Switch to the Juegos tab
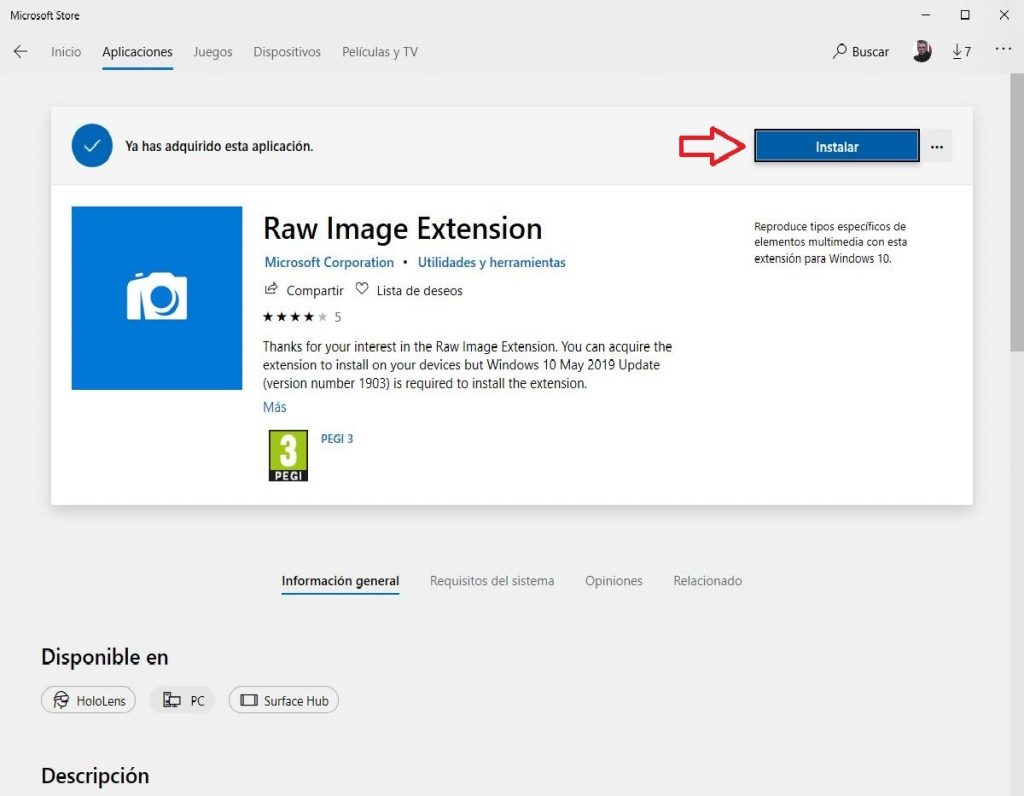1024x796 pixels. pyautogui.click(x=213, y=52)
